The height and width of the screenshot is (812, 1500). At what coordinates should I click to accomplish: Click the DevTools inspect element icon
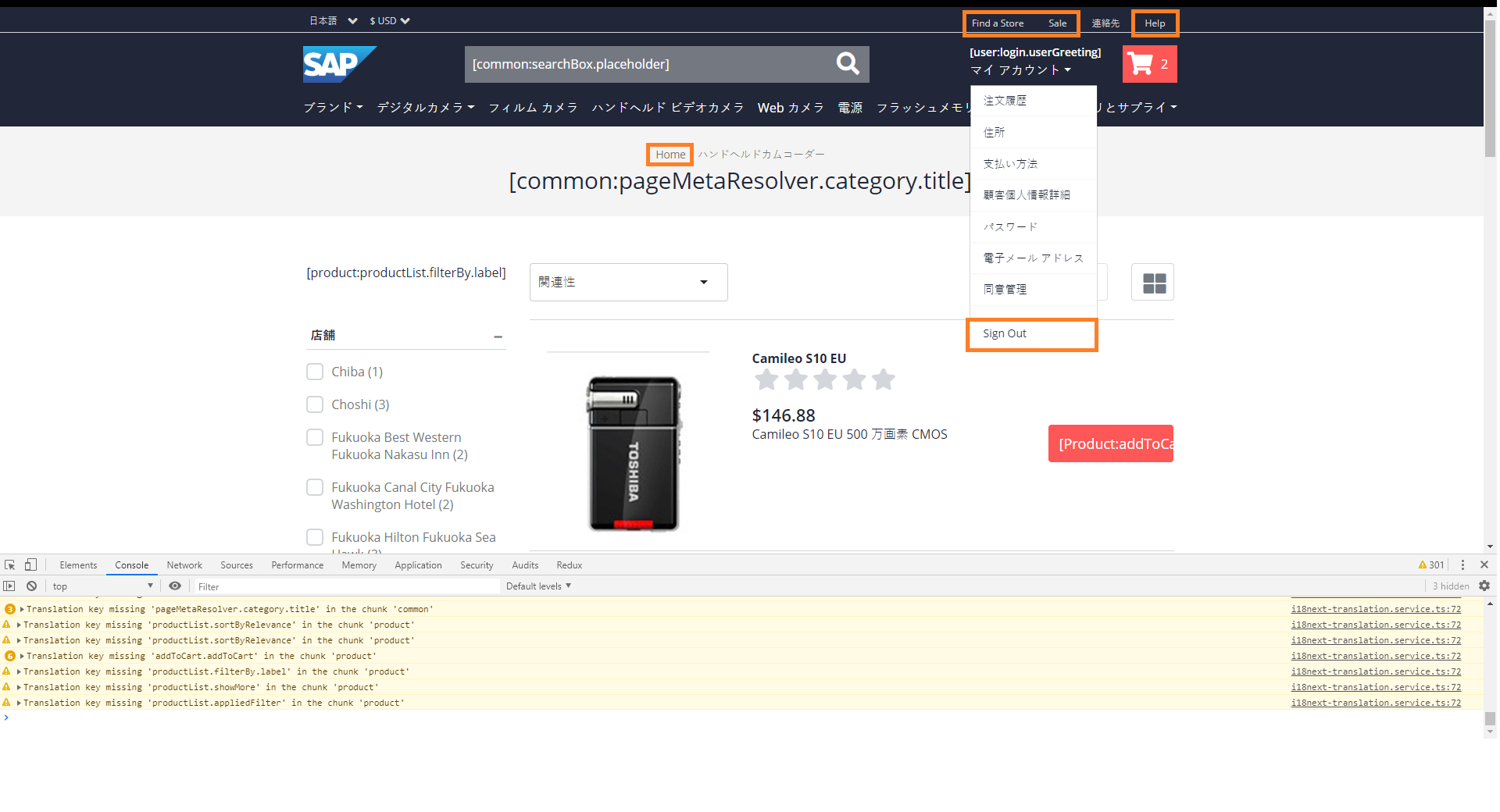click(x=9, y=564)
